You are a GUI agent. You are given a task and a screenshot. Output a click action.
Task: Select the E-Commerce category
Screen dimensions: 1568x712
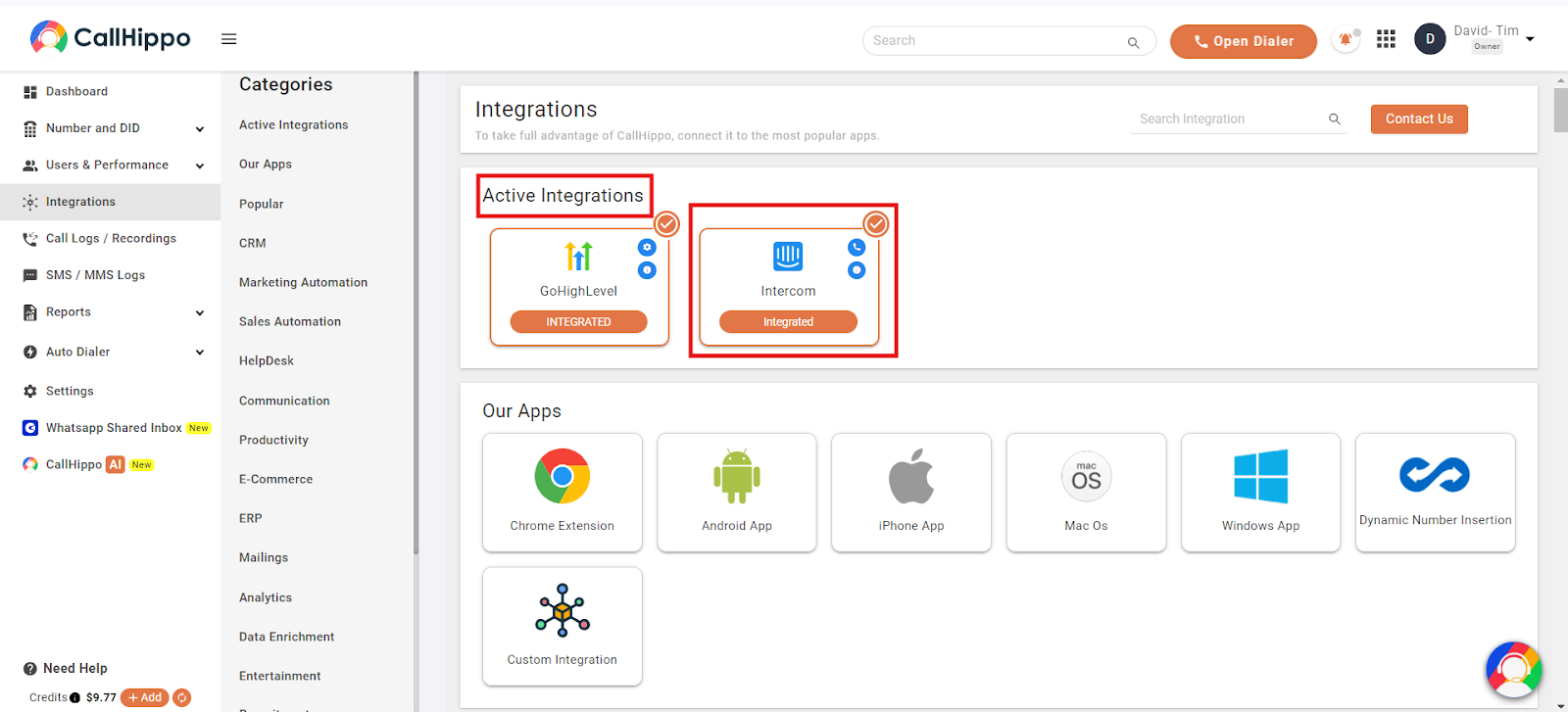click(x=276, y=479)
